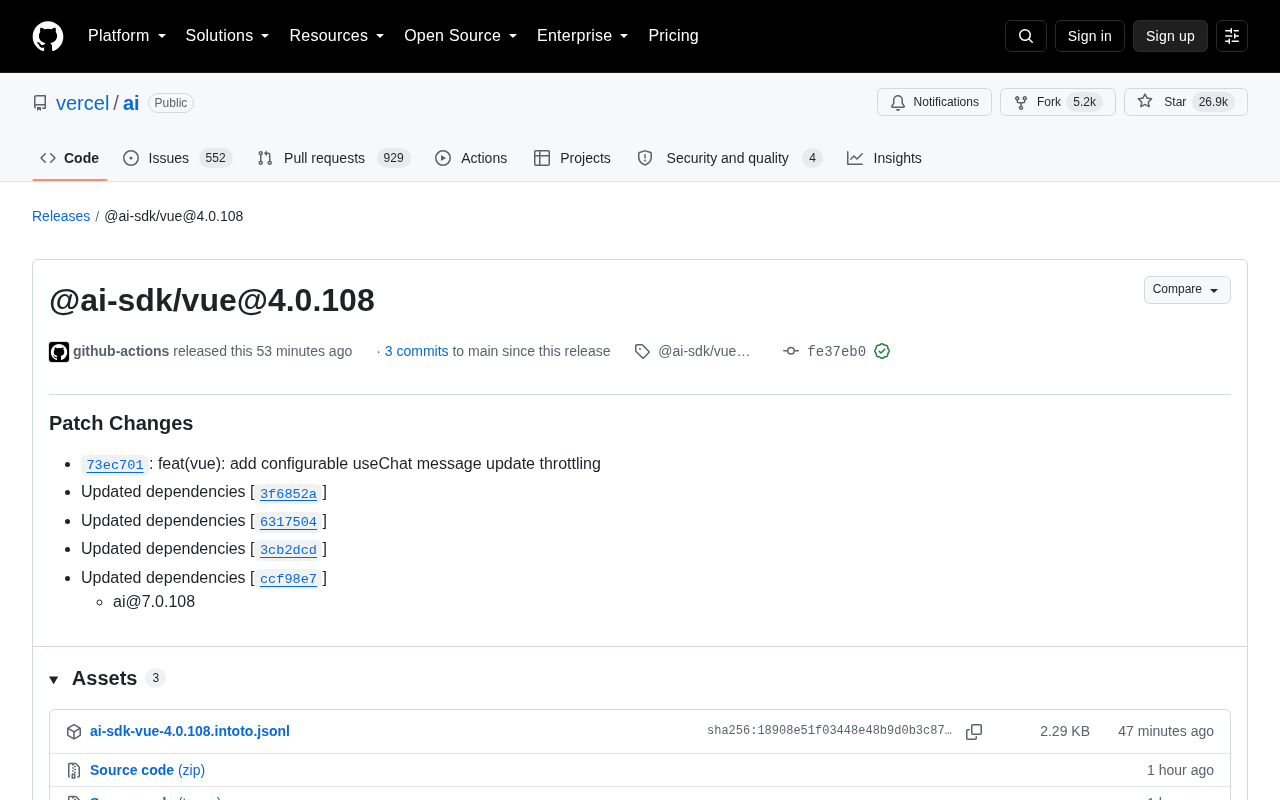Switch to the Insights tab

click(884, 158)
